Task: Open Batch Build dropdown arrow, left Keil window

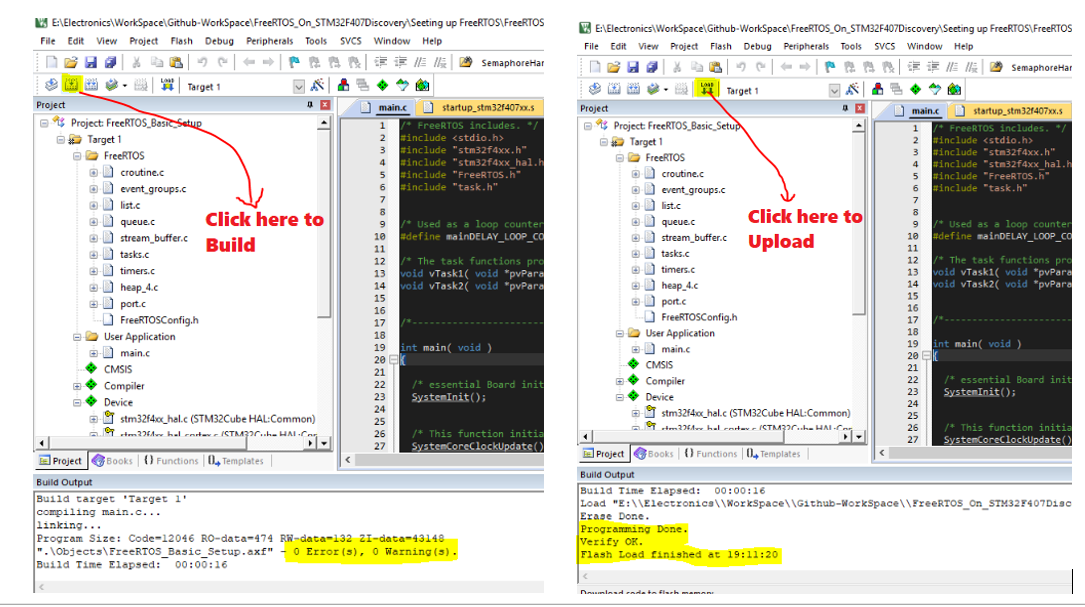Action: [125, 86]
